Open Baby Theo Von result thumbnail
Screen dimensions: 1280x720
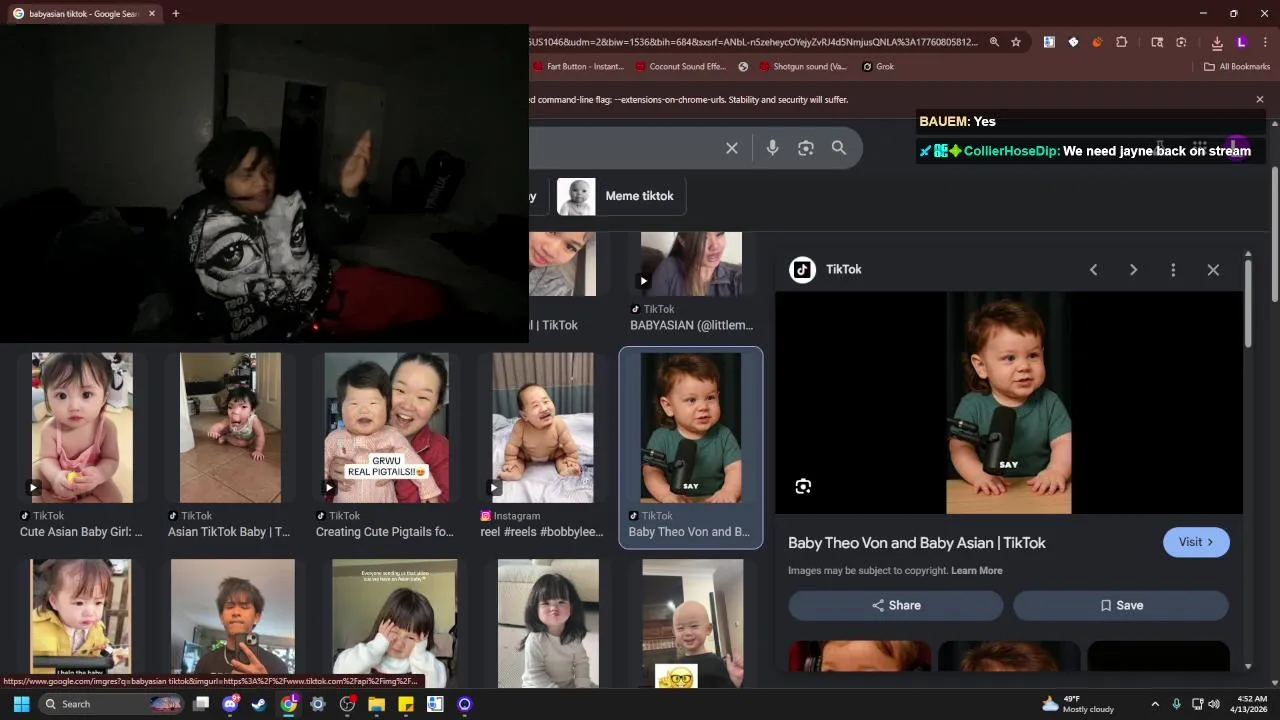pos(691,428)
